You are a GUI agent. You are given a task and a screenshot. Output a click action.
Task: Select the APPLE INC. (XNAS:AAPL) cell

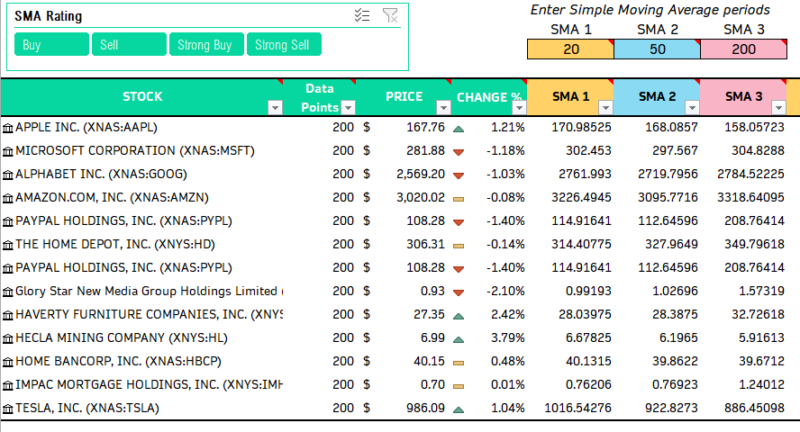coord(142,127)
